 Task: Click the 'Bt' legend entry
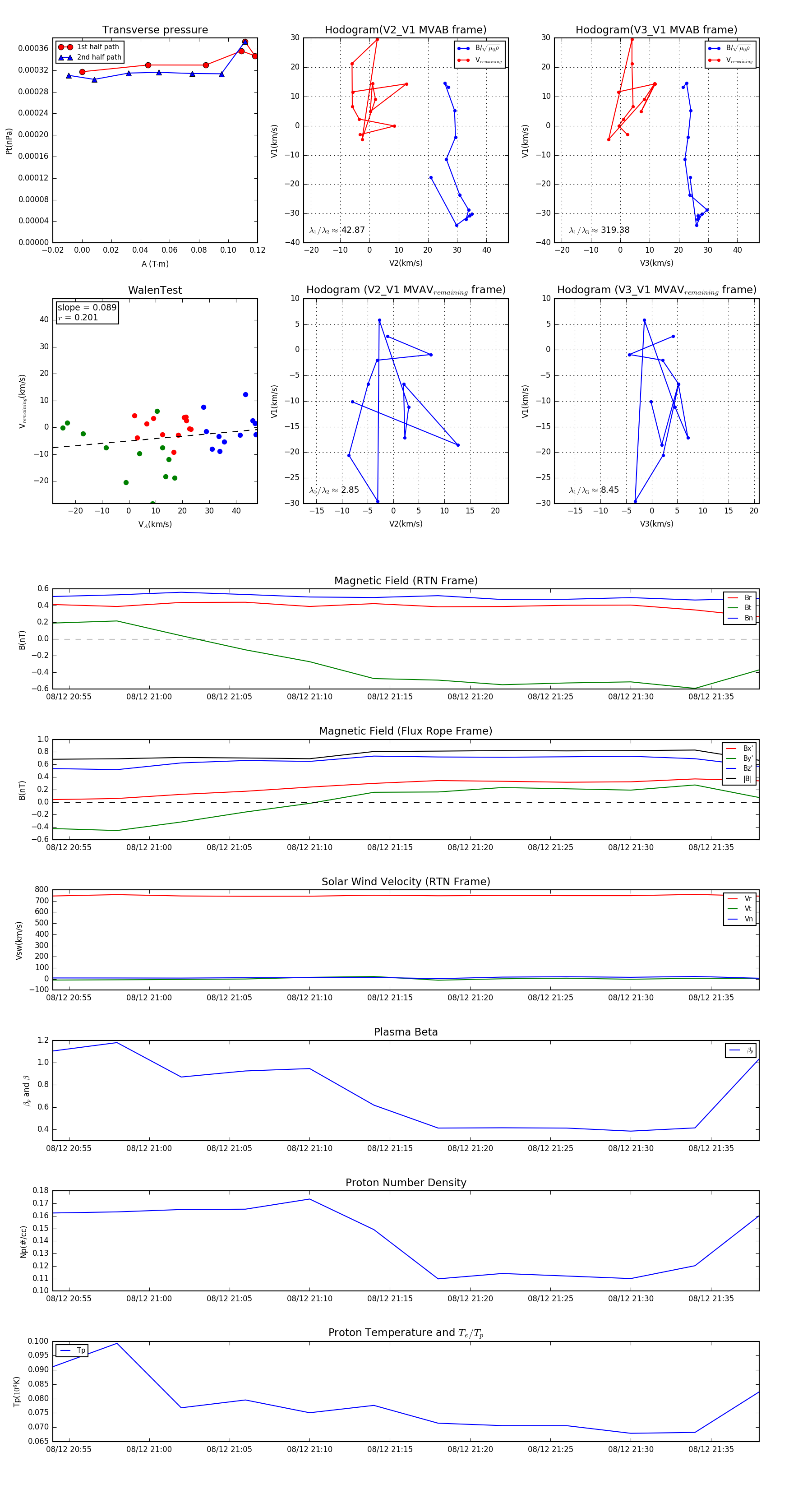pos(739,607)
